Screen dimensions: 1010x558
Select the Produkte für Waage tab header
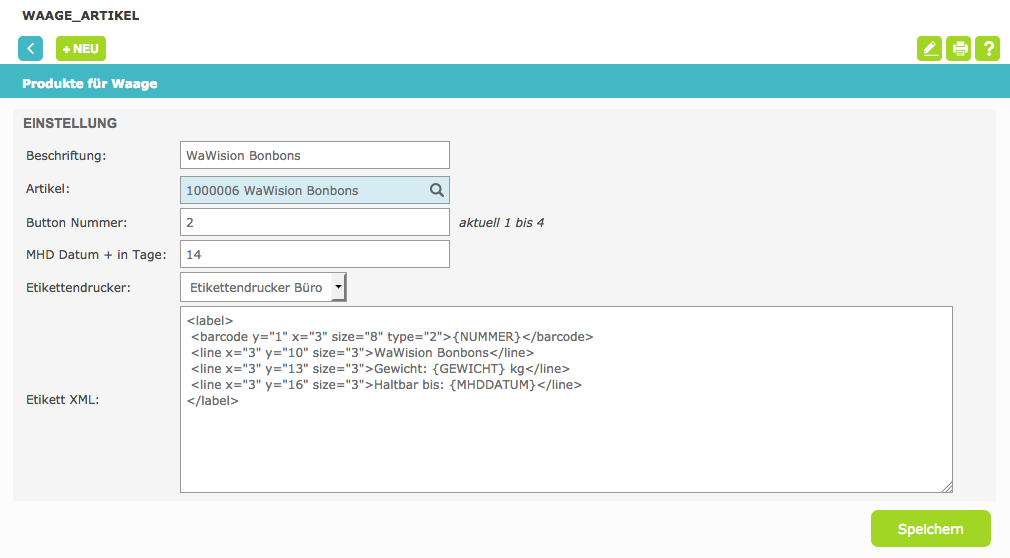coord(90,84)
